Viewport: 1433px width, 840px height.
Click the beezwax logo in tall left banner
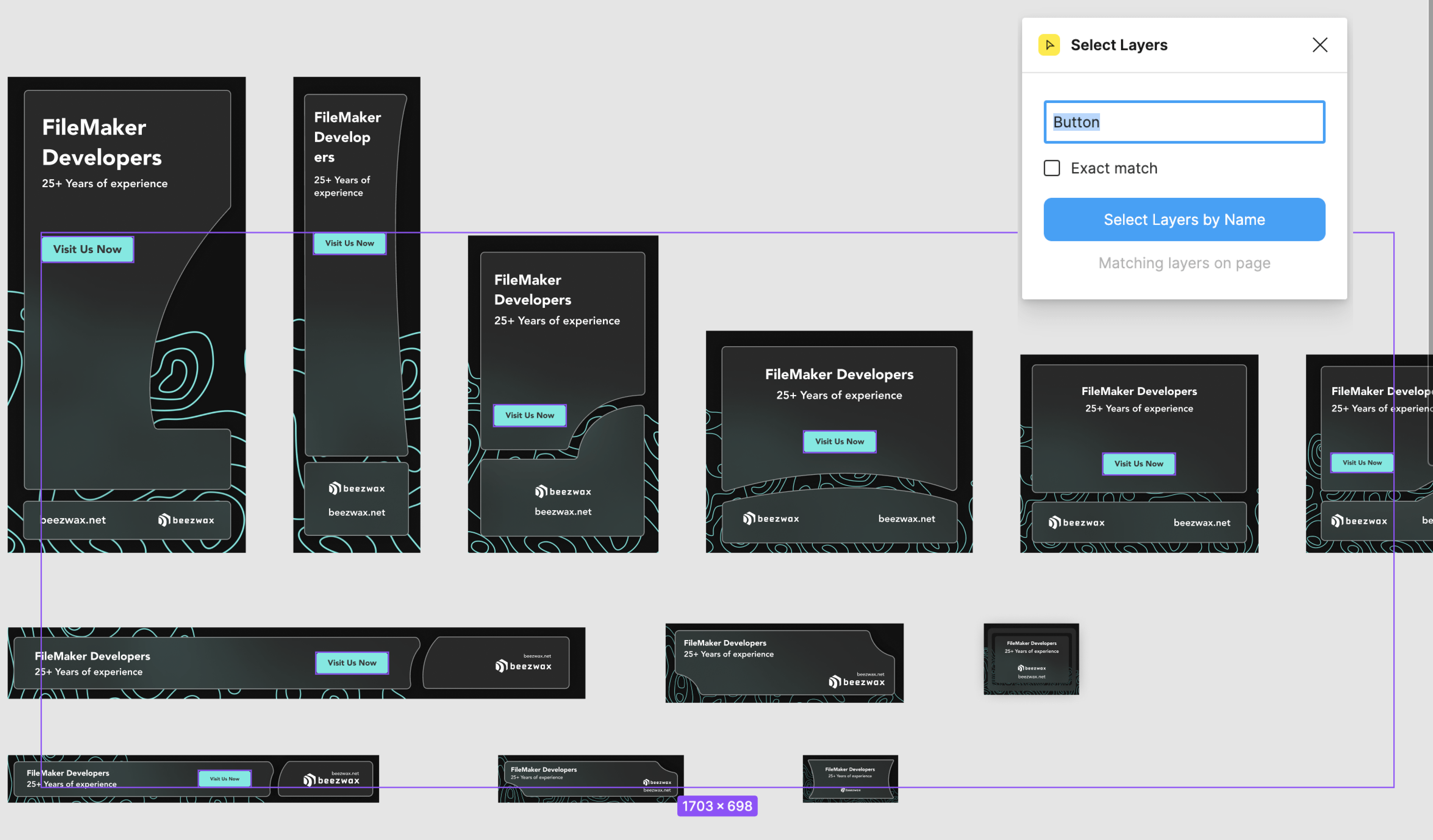(186, 520)
